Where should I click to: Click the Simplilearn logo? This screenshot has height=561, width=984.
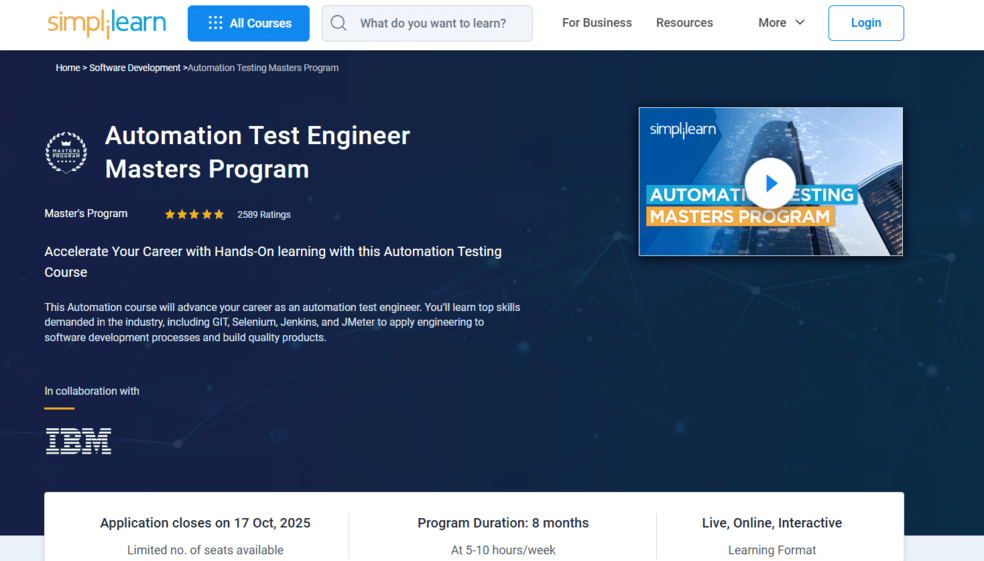[107, 23]
